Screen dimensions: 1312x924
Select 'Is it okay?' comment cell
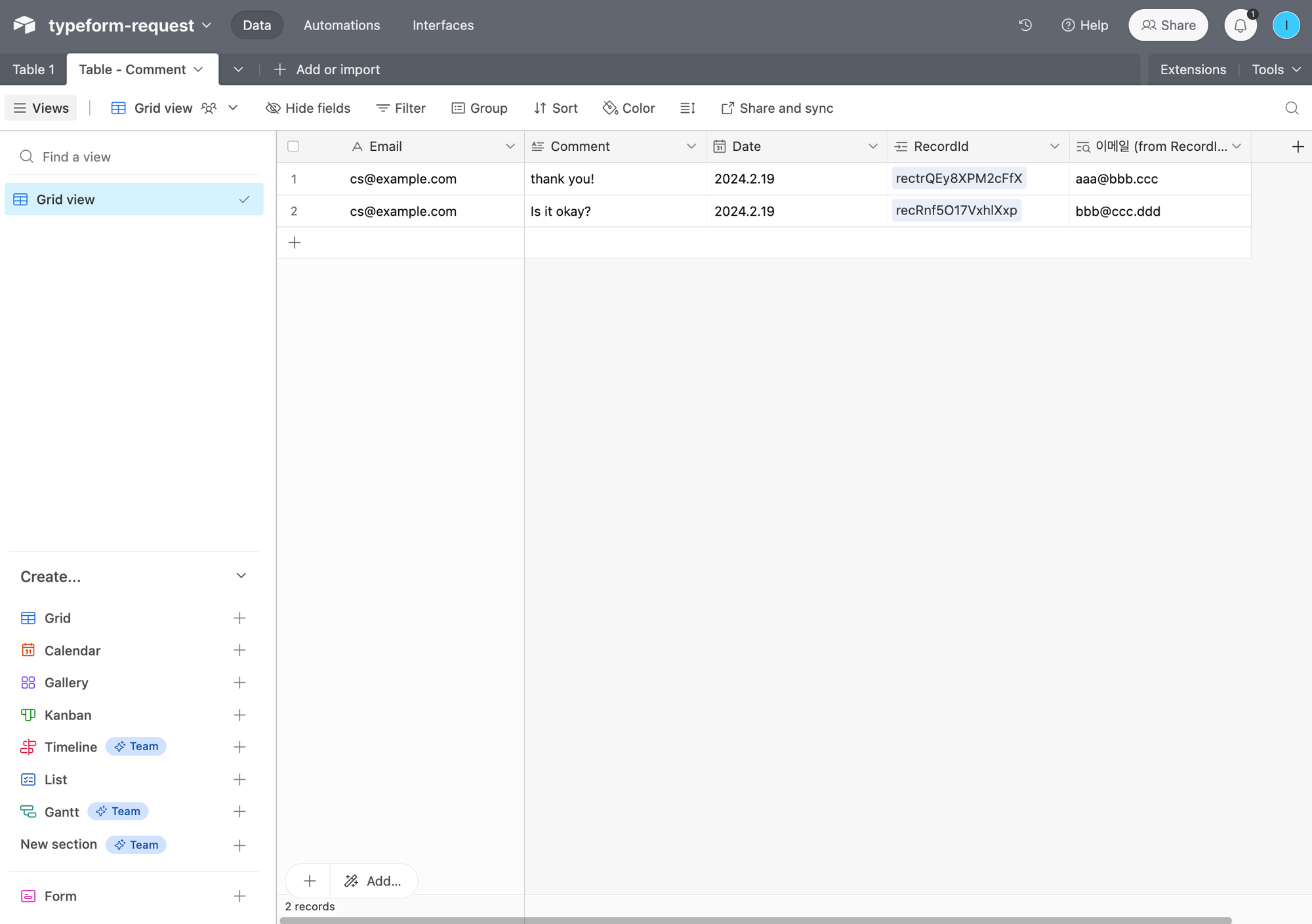point(615,211)
